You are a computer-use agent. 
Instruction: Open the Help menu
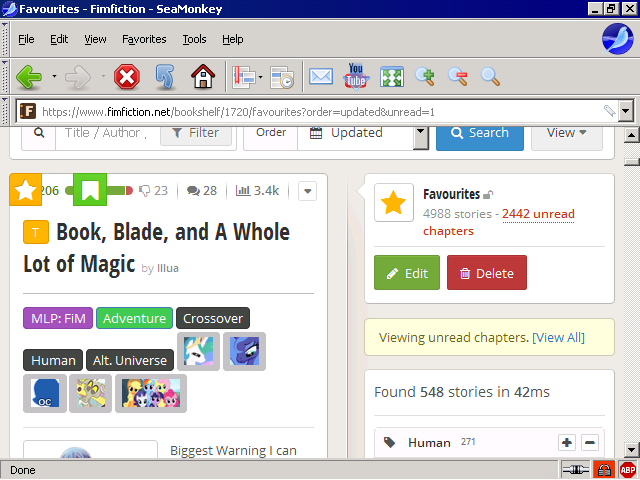(x=233, y=39)
